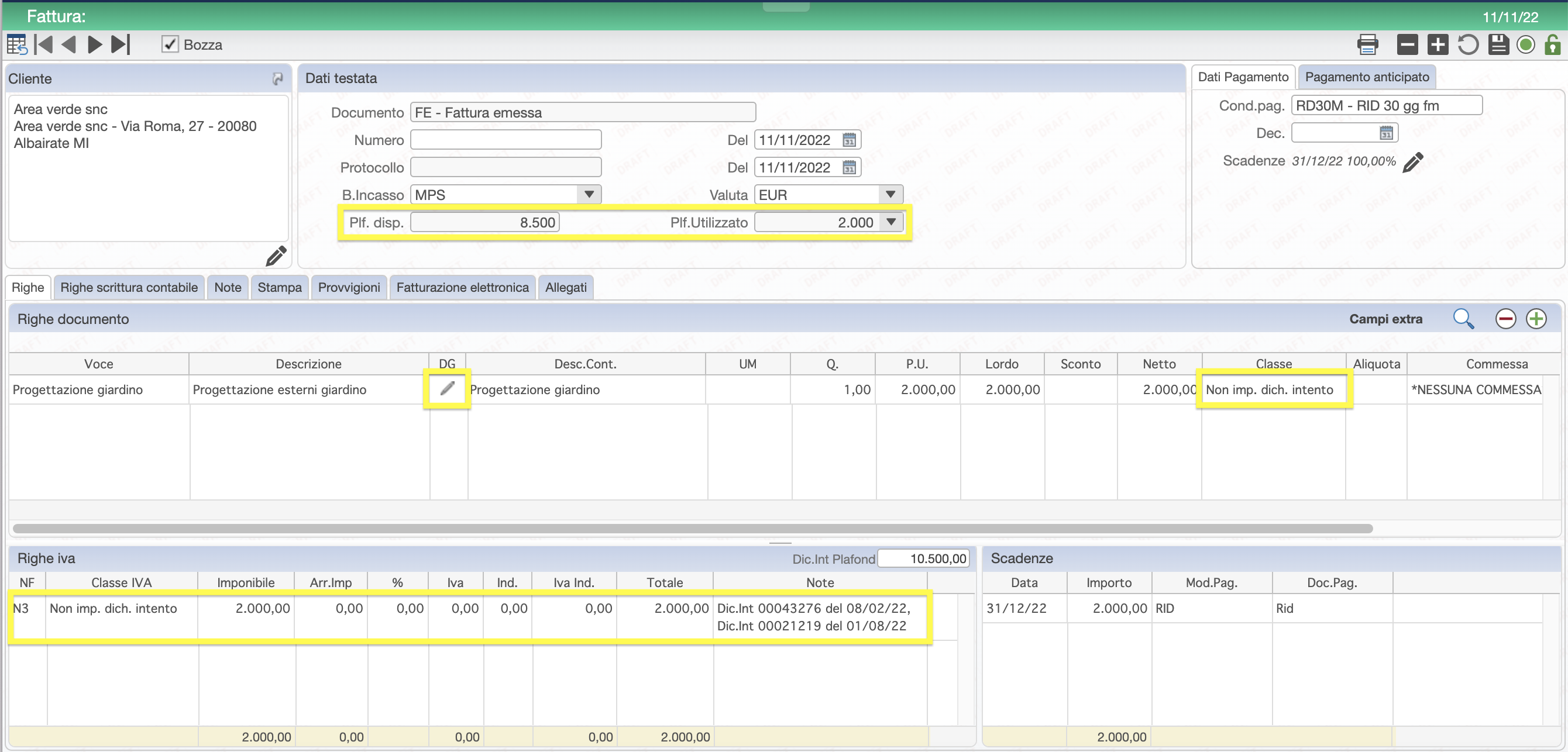This screenshot has height=752, width=1568.
Task: Click the Sconto column header
Action: tap(1081, 364)
